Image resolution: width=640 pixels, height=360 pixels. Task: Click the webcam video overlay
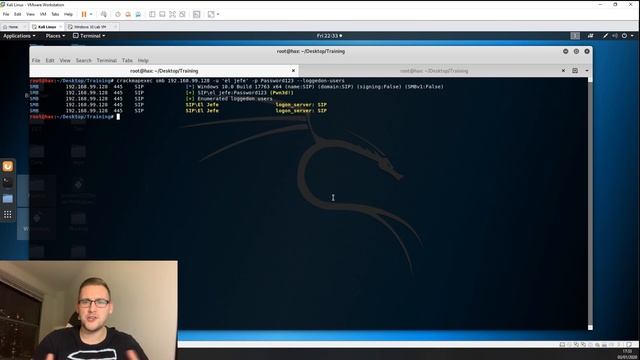click(89, 310)
